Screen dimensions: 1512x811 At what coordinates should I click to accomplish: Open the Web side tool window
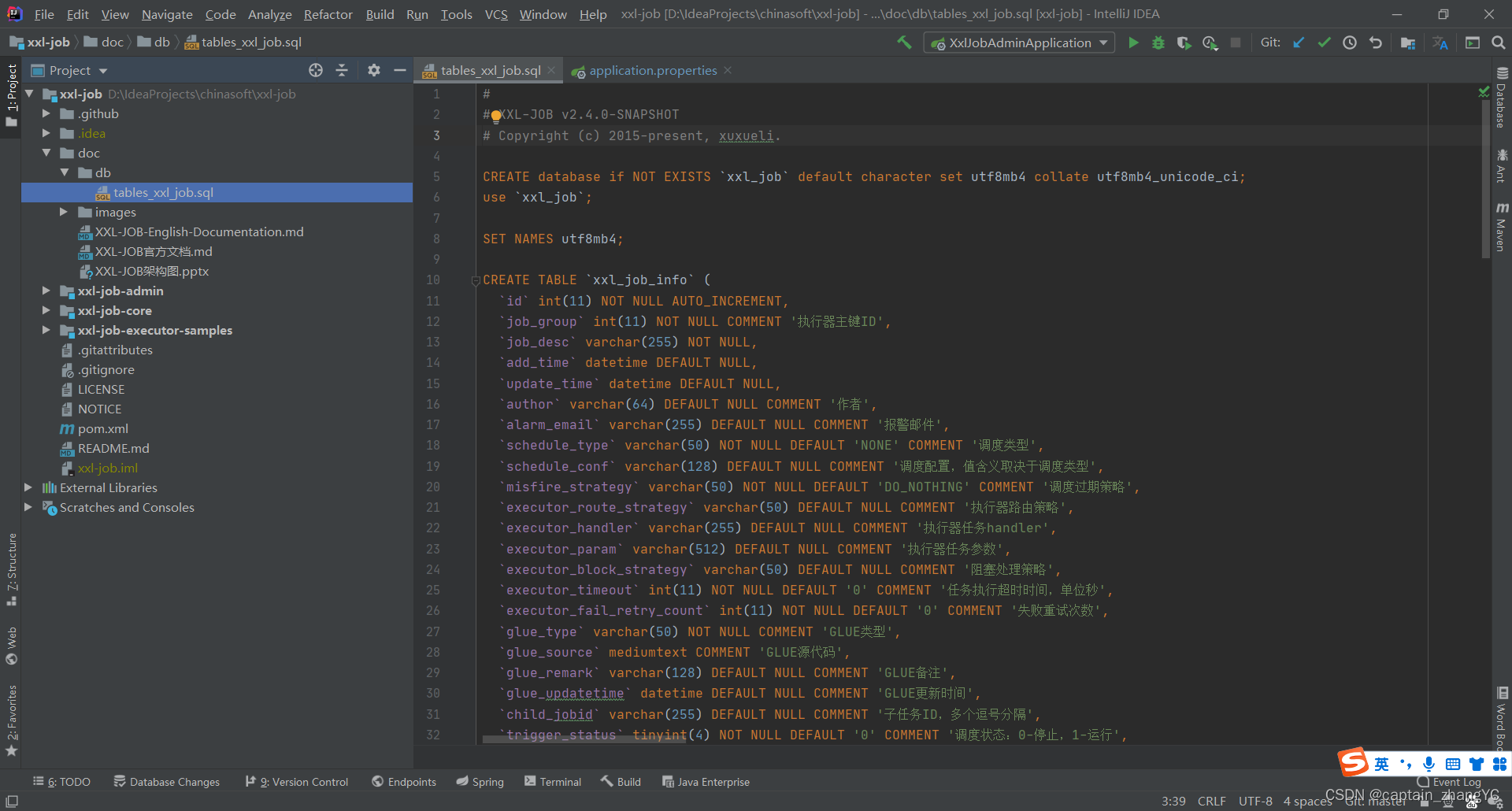tap(11, 646)
